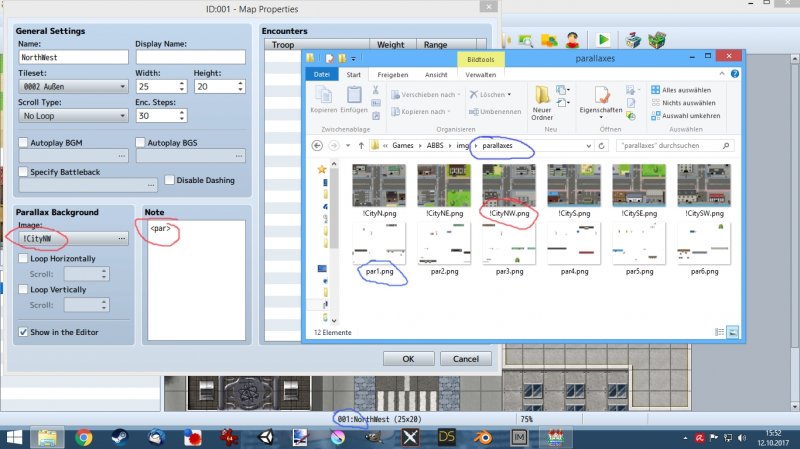
Task: Switch to the Ansicht ribbon tab
Action: click(x=436, y=74)
